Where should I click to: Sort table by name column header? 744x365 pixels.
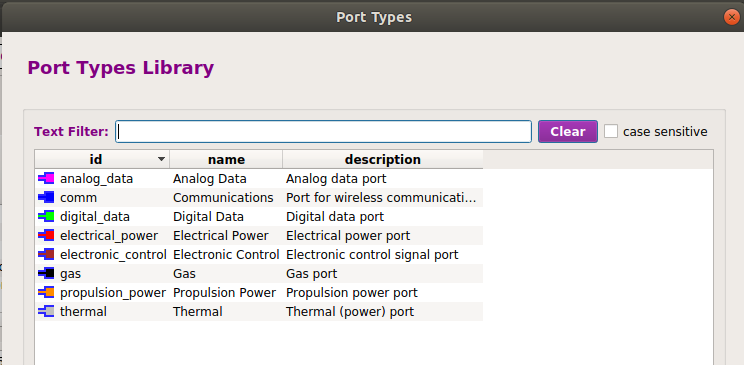coord(226,159)
